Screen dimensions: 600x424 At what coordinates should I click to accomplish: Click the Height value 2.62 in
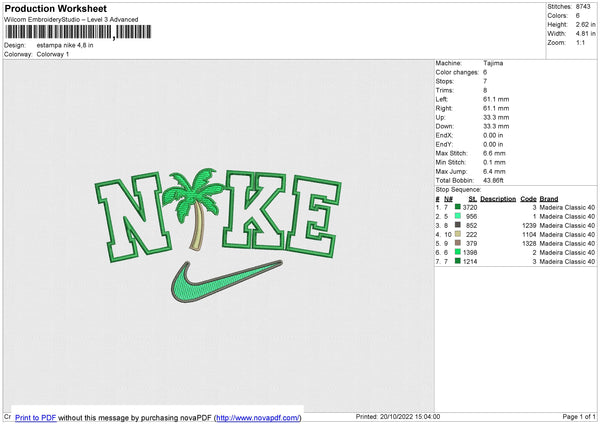pos(585,24)
